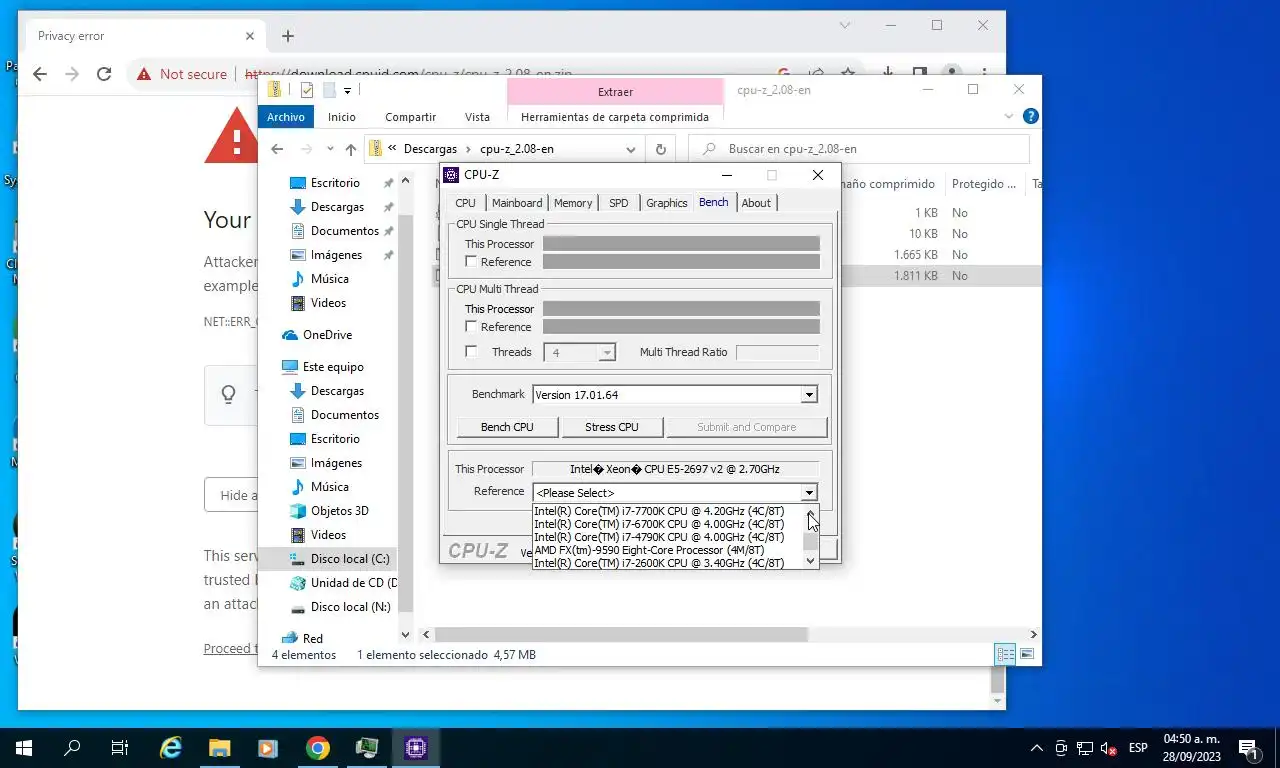
Task: Launch Internet Explorer from the taskbar
Action: pos(172,747)
